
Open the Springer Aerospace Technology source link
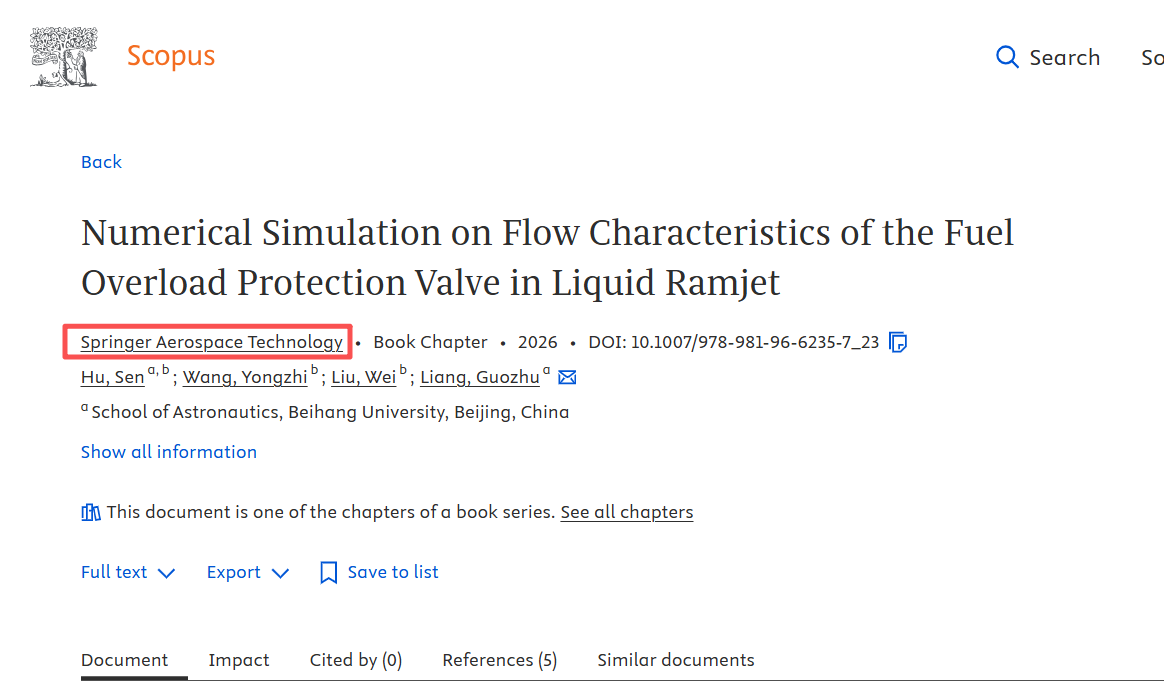pyautogui.click(x=212, y=342)
